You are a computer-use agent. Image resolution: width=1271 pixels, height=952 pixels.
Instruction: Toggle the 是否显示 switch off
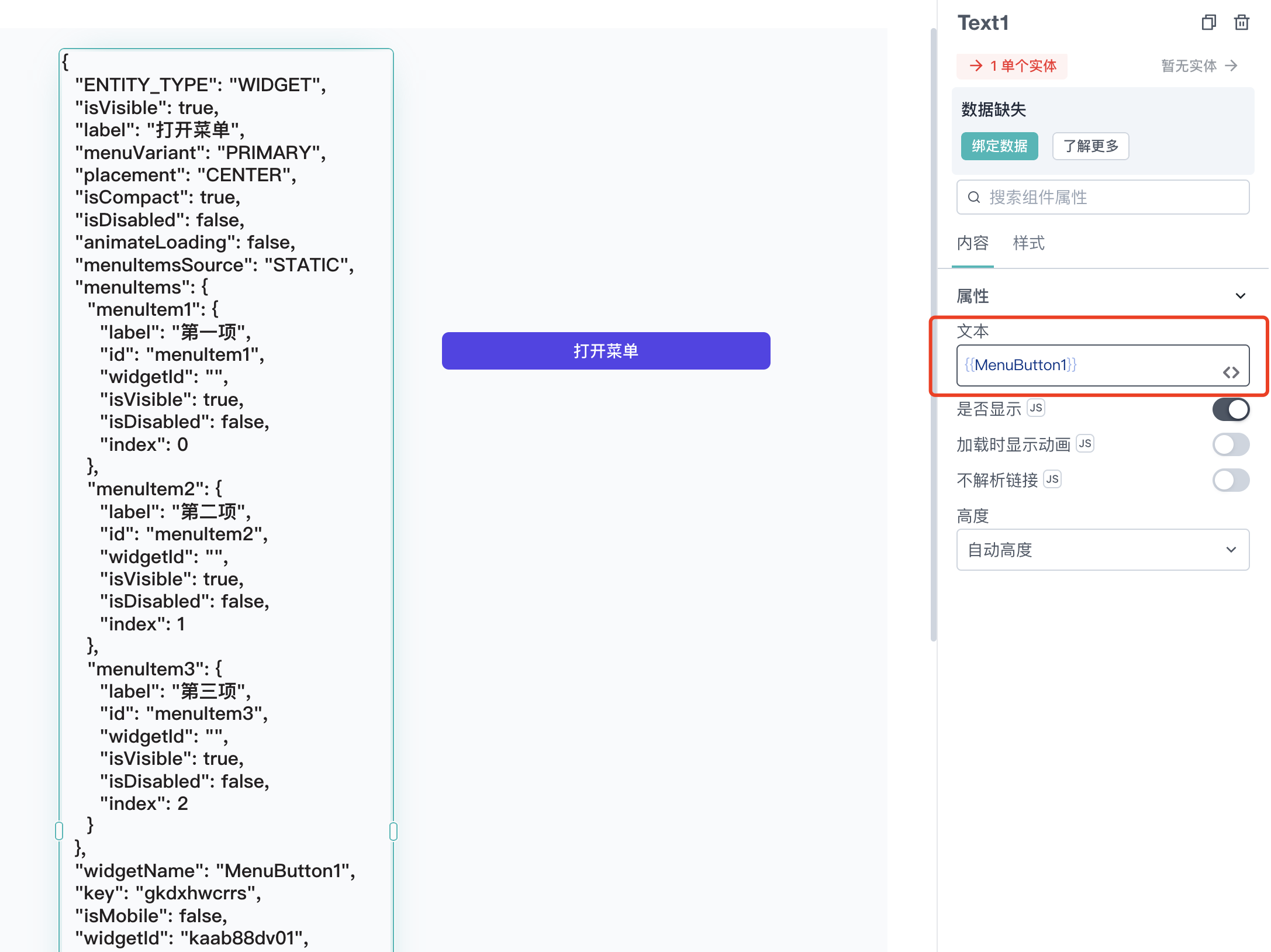[x=1231, y=409]
